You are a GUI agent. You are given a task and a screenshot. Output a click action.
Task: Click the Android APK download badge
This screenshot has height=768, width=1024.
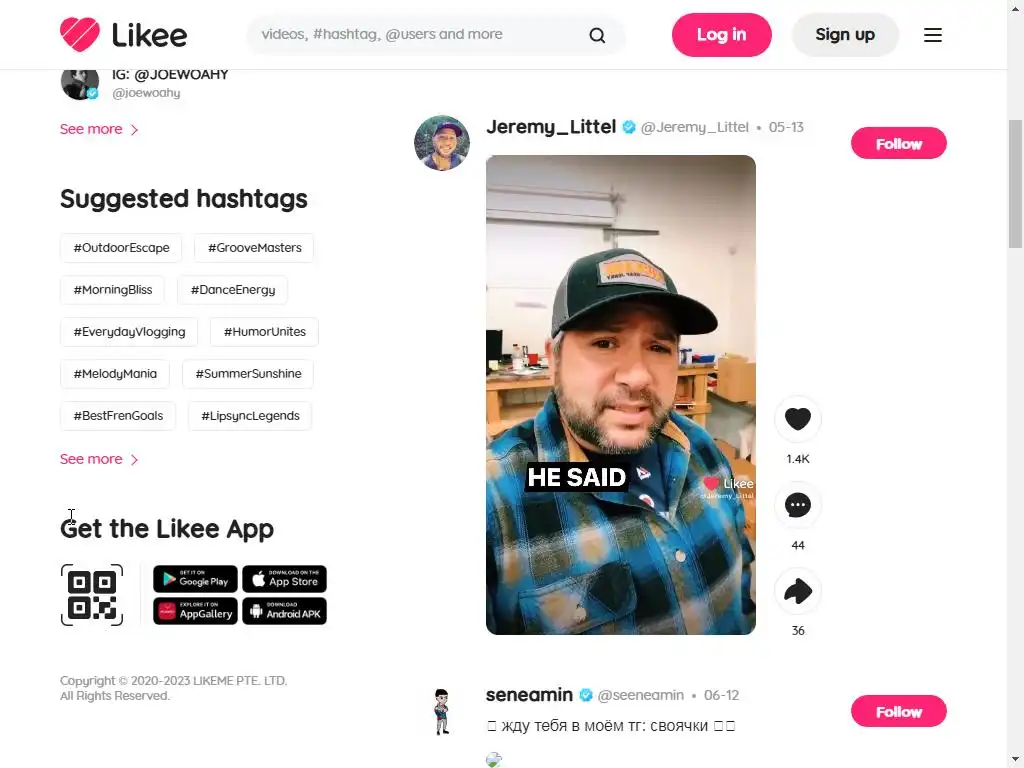tap(284, 611)
